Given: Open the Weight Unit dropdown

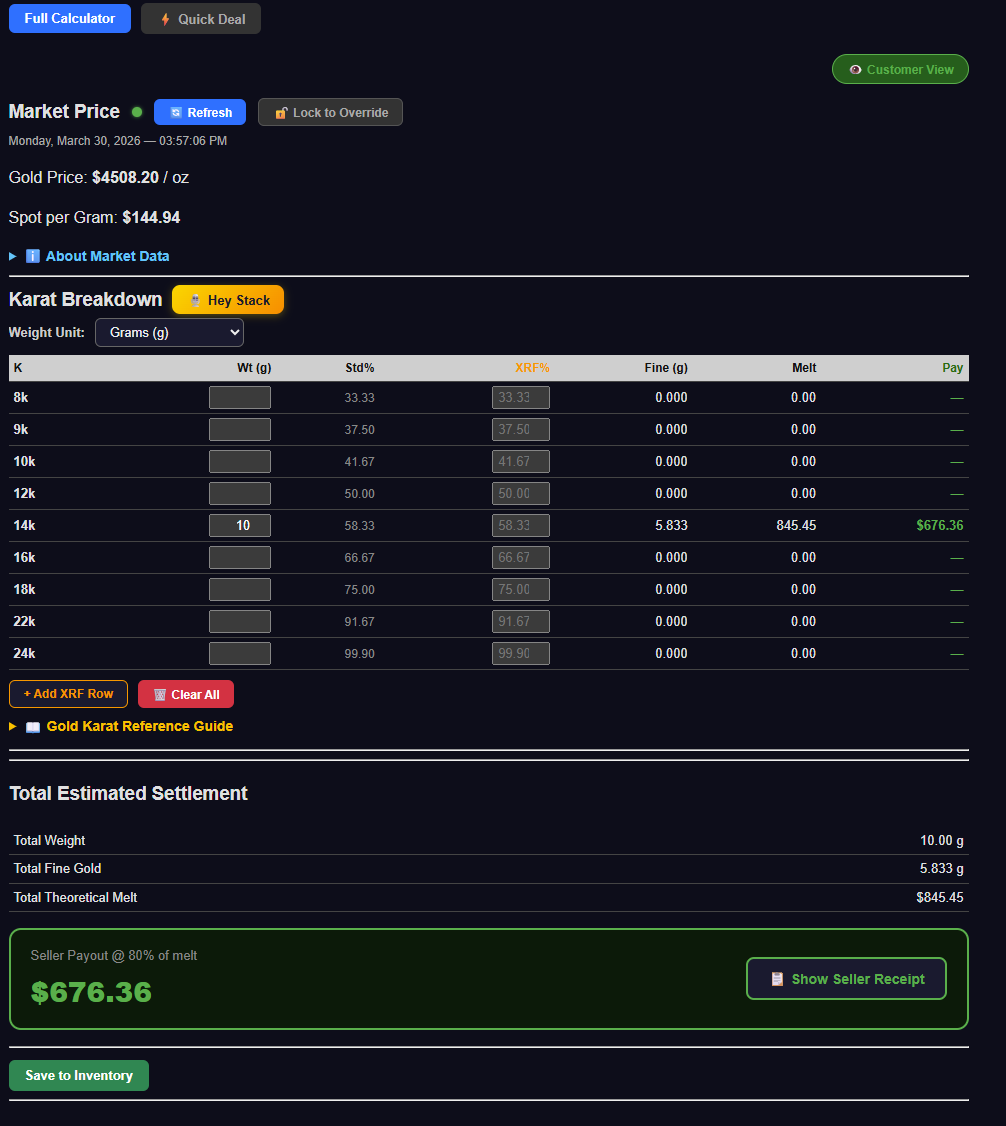Looking at the screenshot, I should [169, 332].
